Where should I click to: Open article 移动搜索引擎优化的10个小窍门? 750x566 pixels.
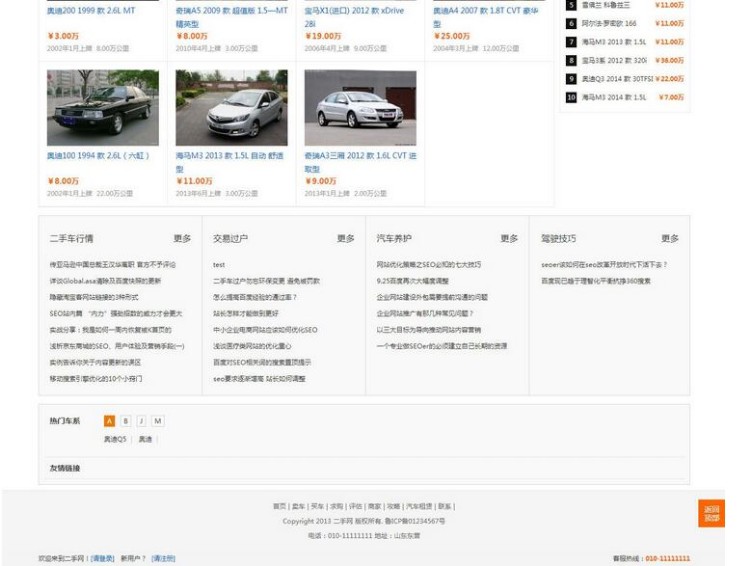click(96, 378)
